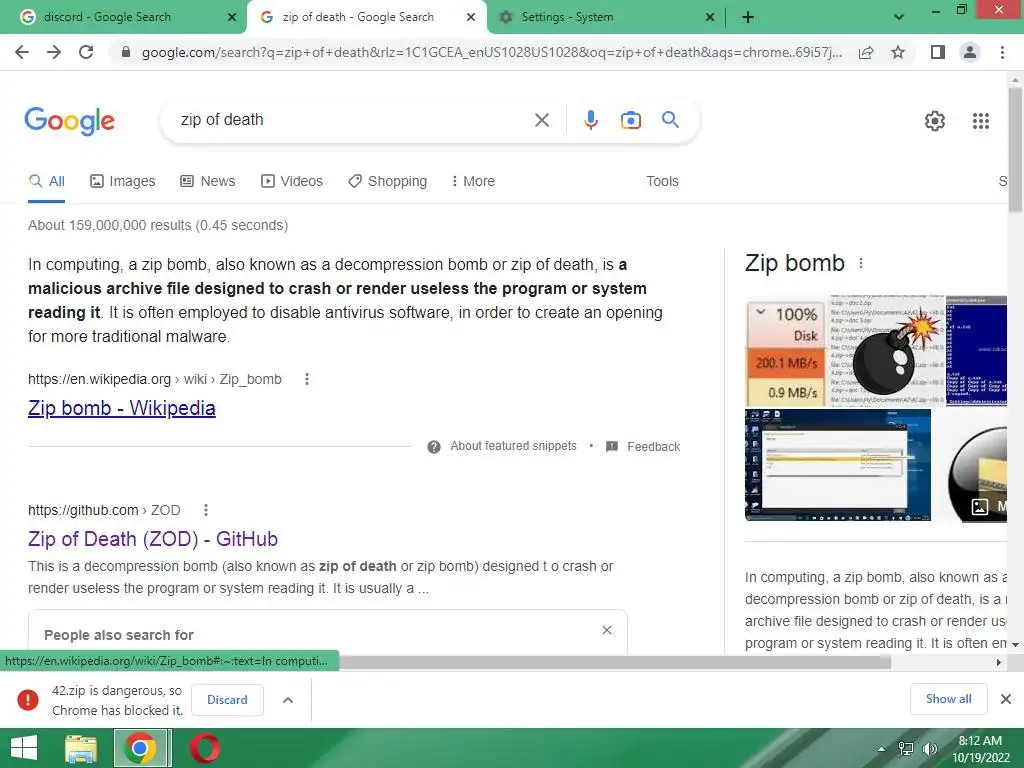The height and width of the screenshot is (768, 1024).
Task: Show hidden system tray icons
Action: click(x=882, y=749)
